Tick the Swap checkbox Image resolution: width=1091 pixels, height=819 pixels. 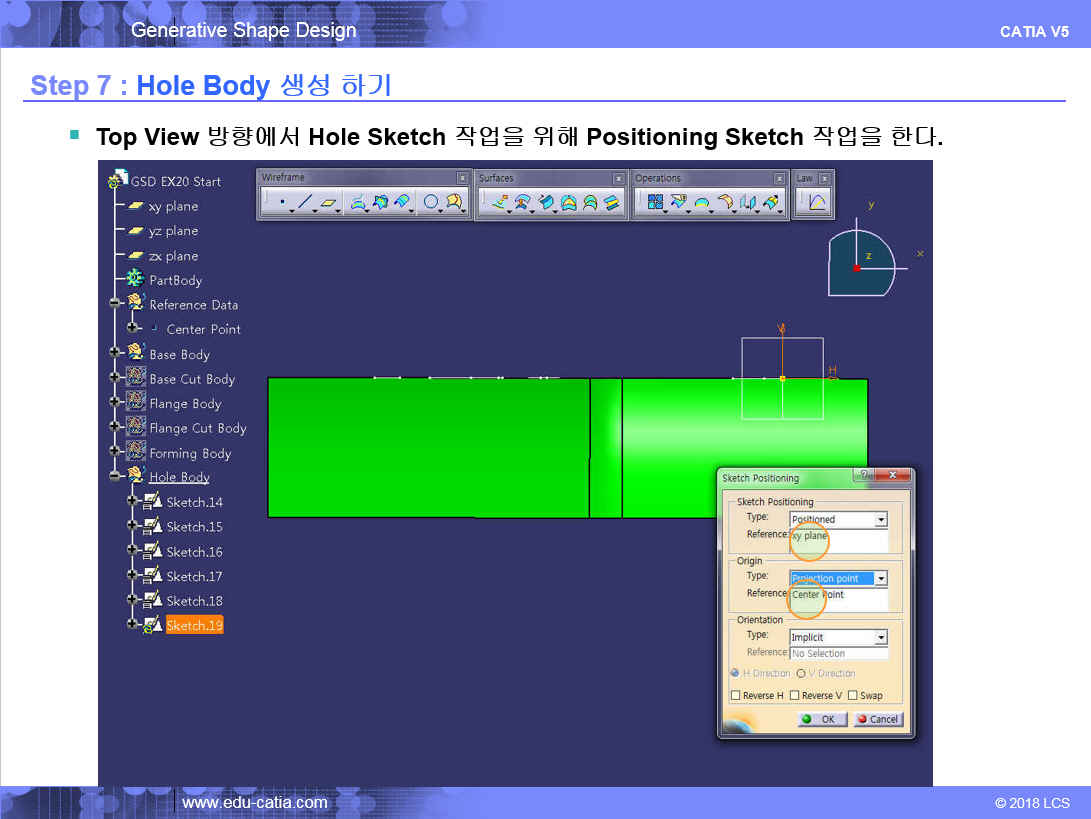click(x=852, y=696)
